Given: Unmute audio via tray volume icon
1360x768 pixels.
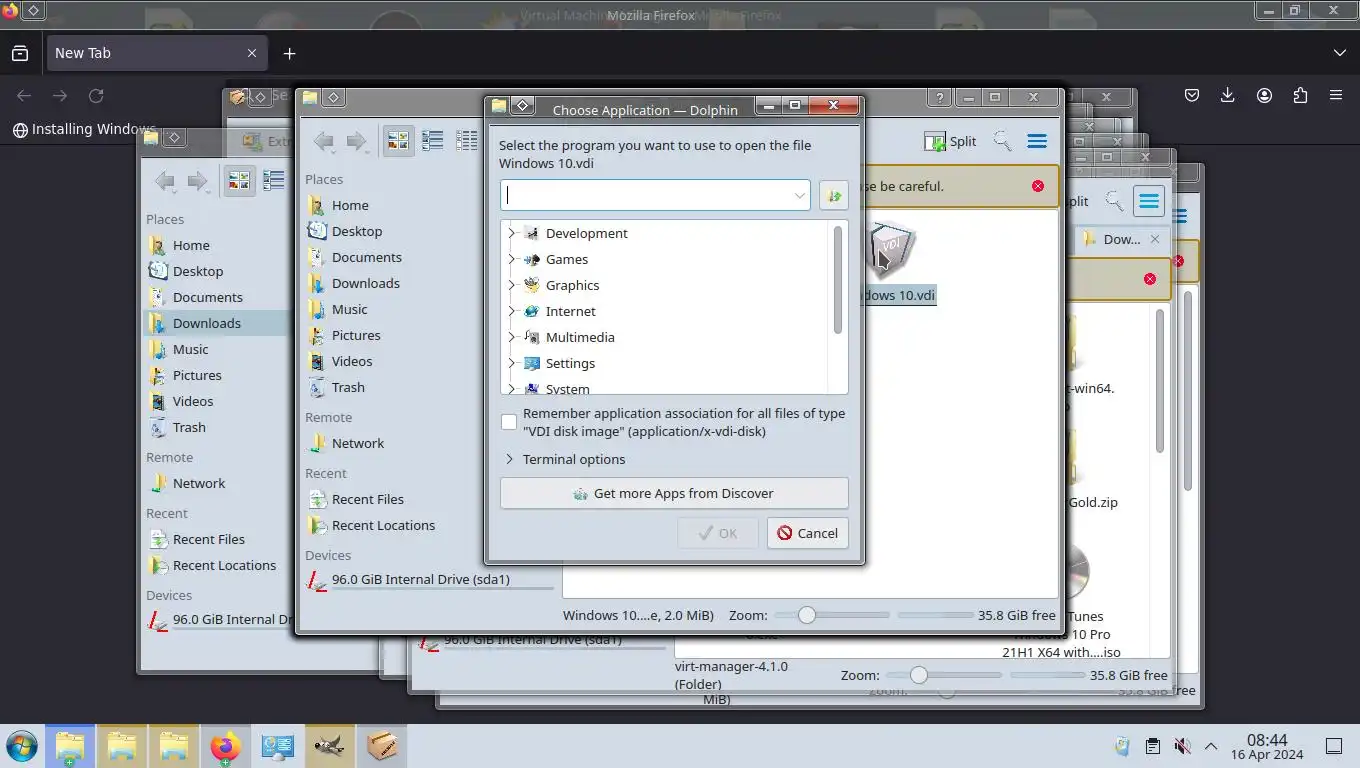Looking at the screenshot, I should click(x=1182, y=746).
